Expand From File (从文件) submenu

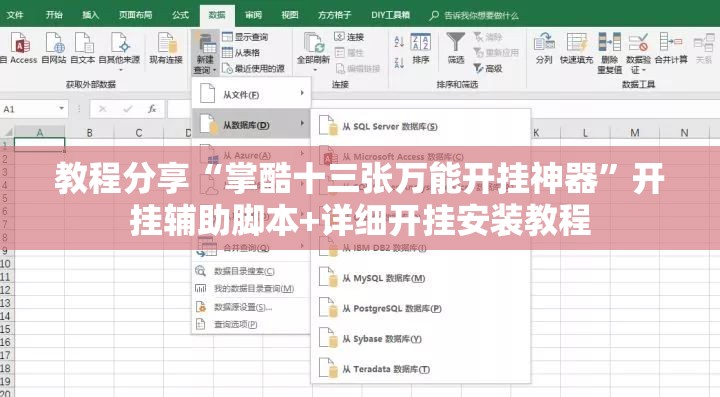[251, 94]
